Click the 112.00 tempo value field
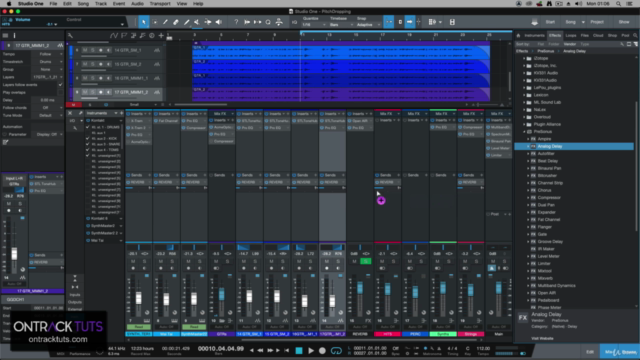The height and width of the screenshot is (360, 640). 483,349
